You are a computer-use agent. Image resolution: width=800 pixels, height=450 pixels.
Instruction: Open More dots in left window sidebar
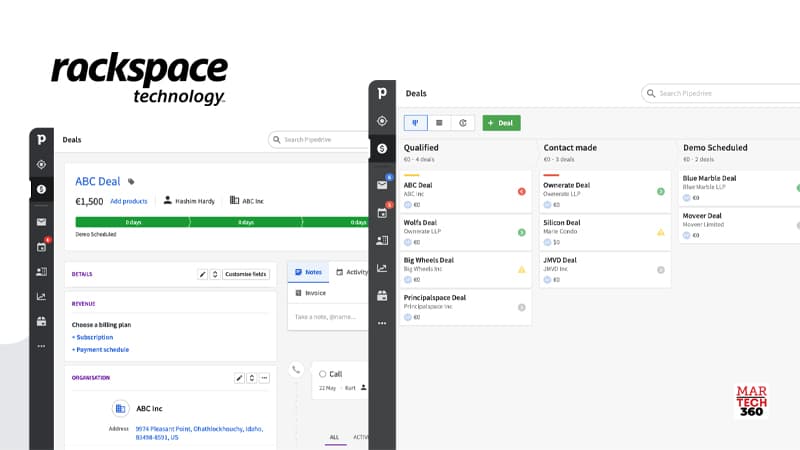click(x=41, y=346)
